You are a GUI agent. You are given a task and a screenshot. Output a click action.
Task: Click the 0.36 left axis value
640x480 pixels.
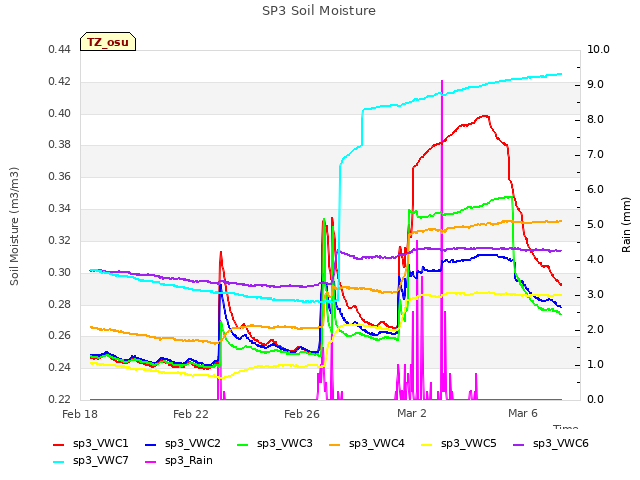tap(60, 176)
